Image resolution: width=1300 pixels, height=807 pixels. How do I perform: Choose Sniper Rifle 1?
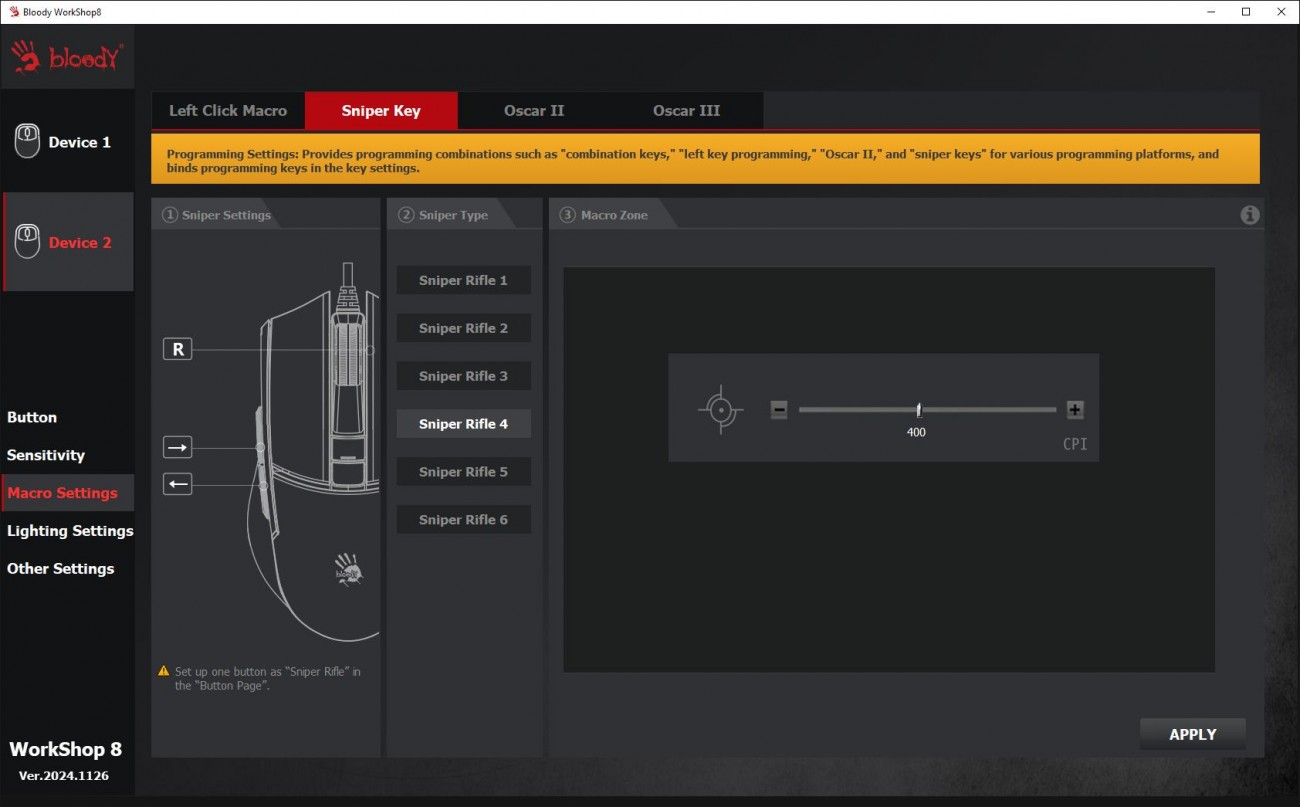pyautogui.click(x=463, y=281)
